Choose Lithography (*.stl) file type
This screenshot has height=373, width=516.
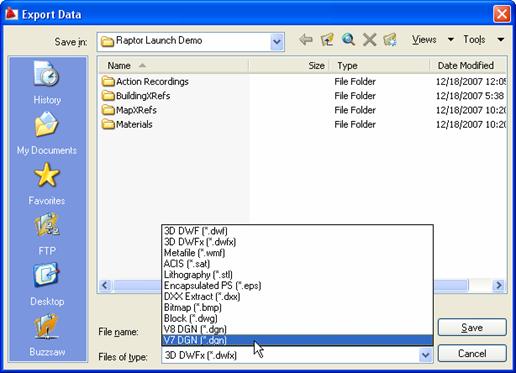(297, 275)
